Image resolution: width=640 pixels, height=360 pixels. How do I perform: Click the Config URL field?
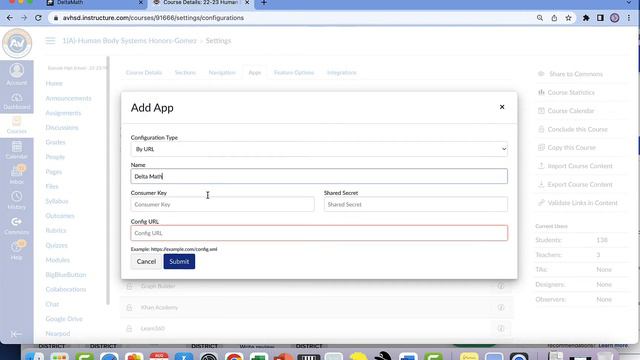[319, 233]
